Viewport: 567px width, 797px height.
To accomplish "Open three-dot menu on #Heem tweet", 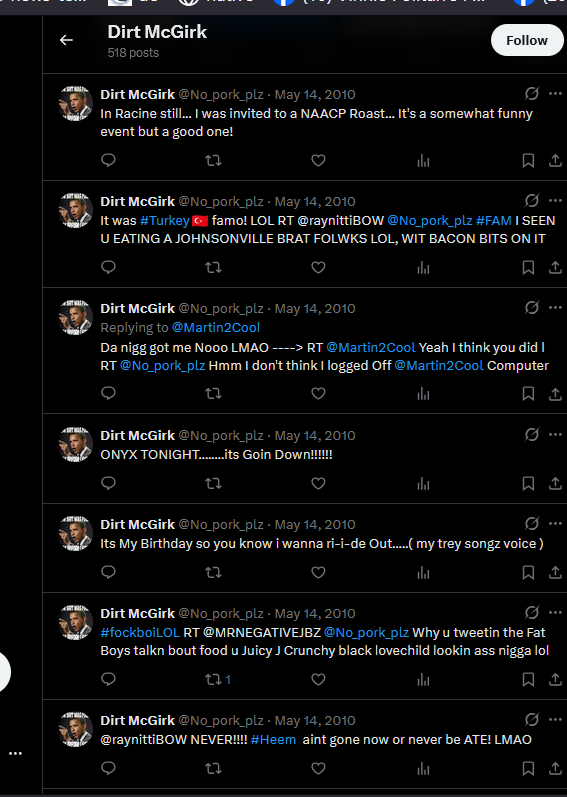I will pyautogui.click(x=555, y=720).
